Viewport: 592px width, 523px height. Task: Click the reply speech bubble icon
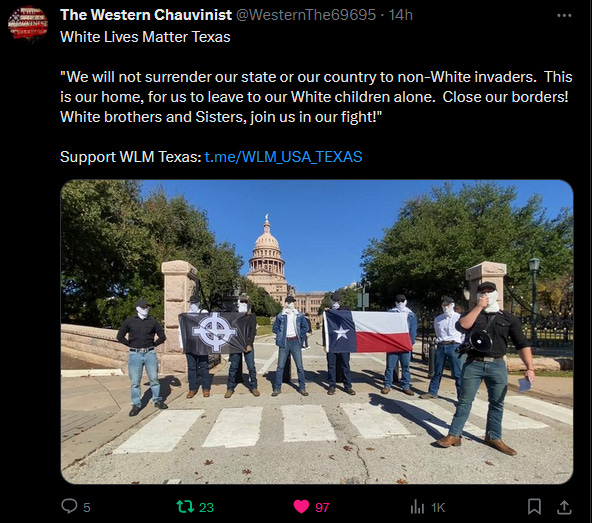coord(69,506)
